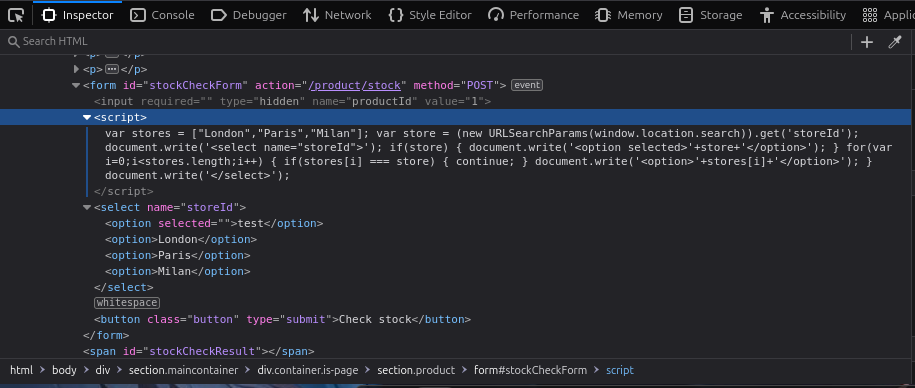This screenshot has height=388, width=915.
Task: Open the Storage panel
Action: [711, 15]
